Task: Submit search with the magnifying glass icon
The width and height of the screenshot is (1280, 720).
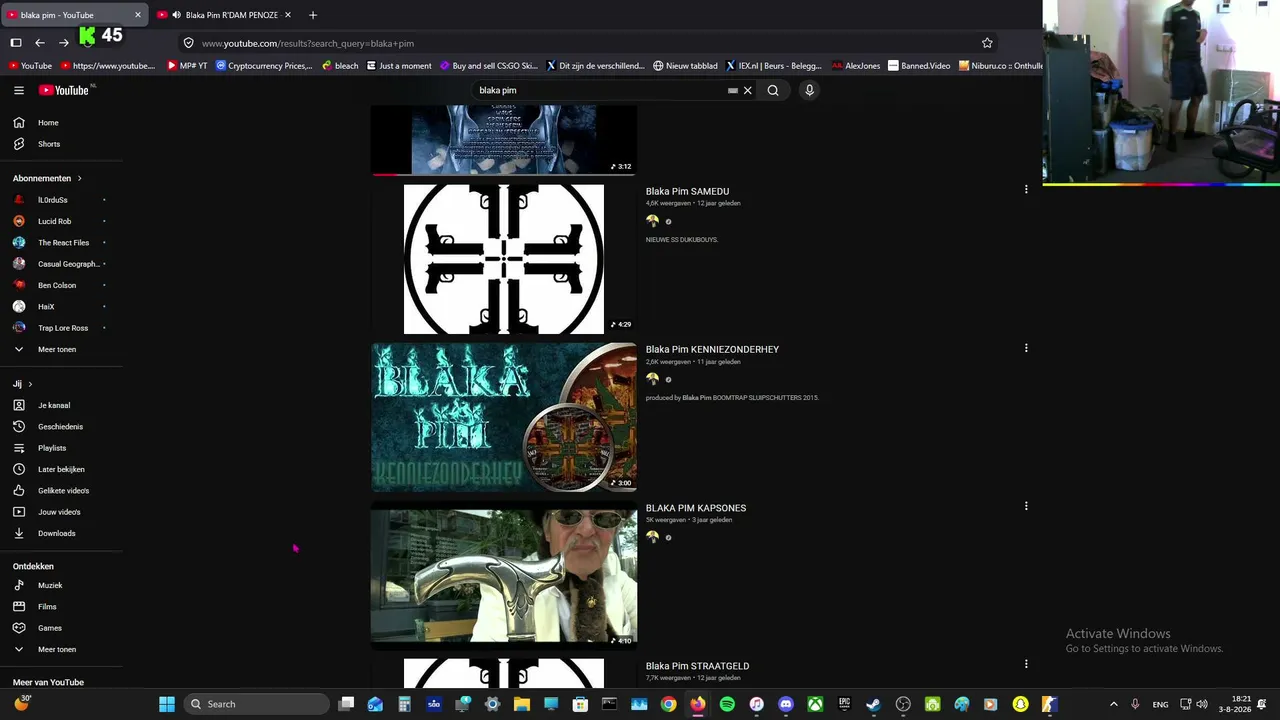Action: [773, 90]
